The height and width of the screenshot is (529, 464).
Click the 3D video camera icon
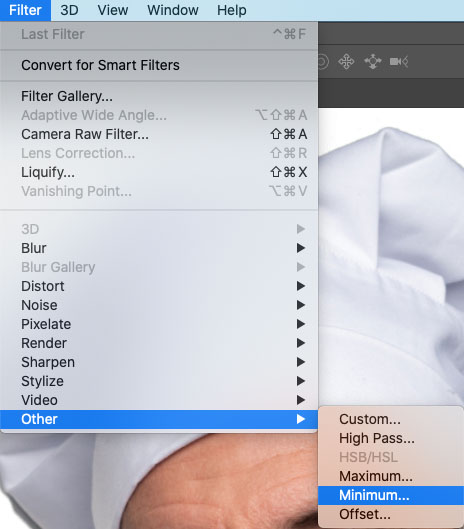click(399, 62)
